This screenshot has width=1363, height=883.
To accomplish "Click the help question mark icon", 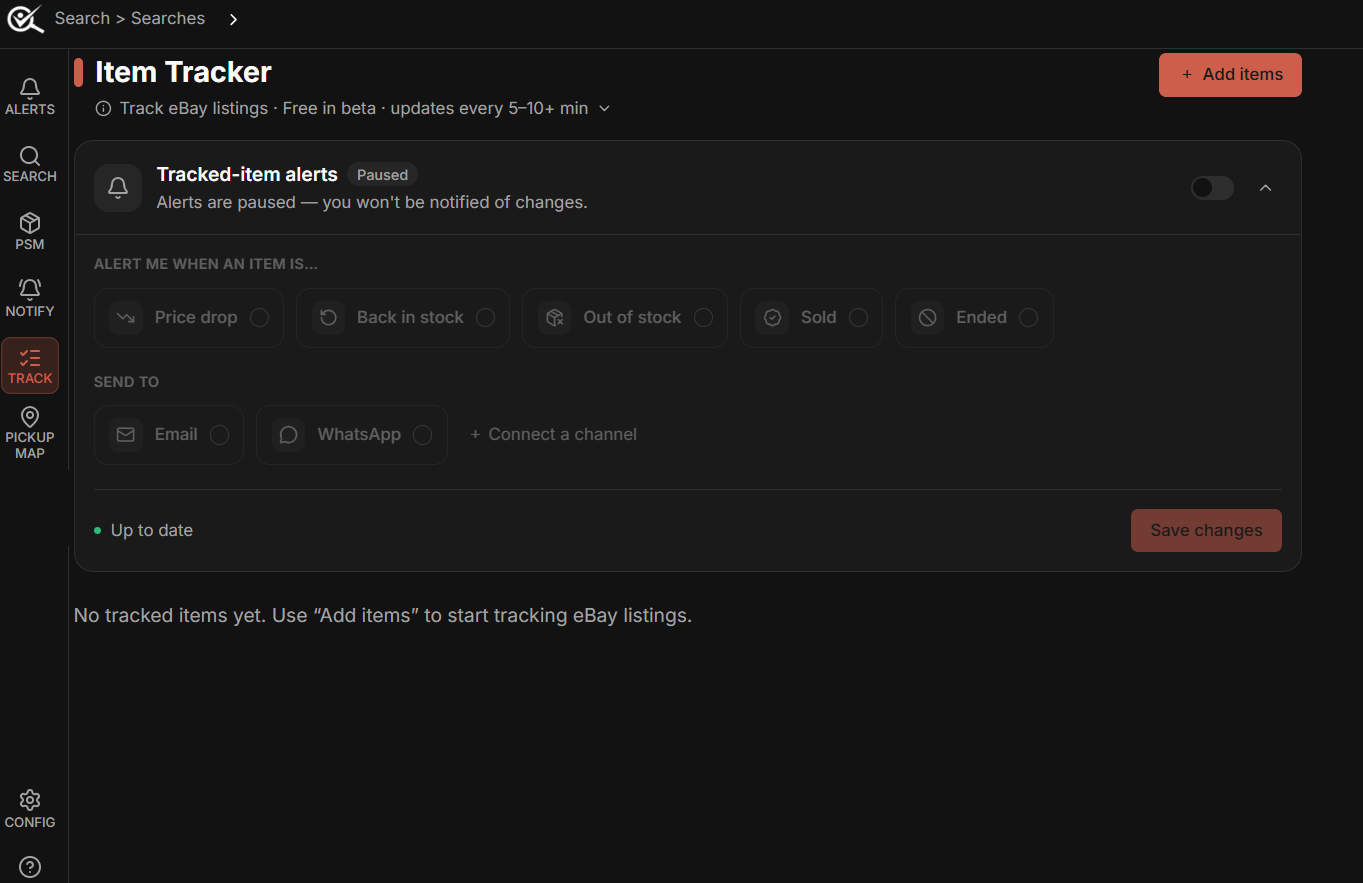I will 30,867.
